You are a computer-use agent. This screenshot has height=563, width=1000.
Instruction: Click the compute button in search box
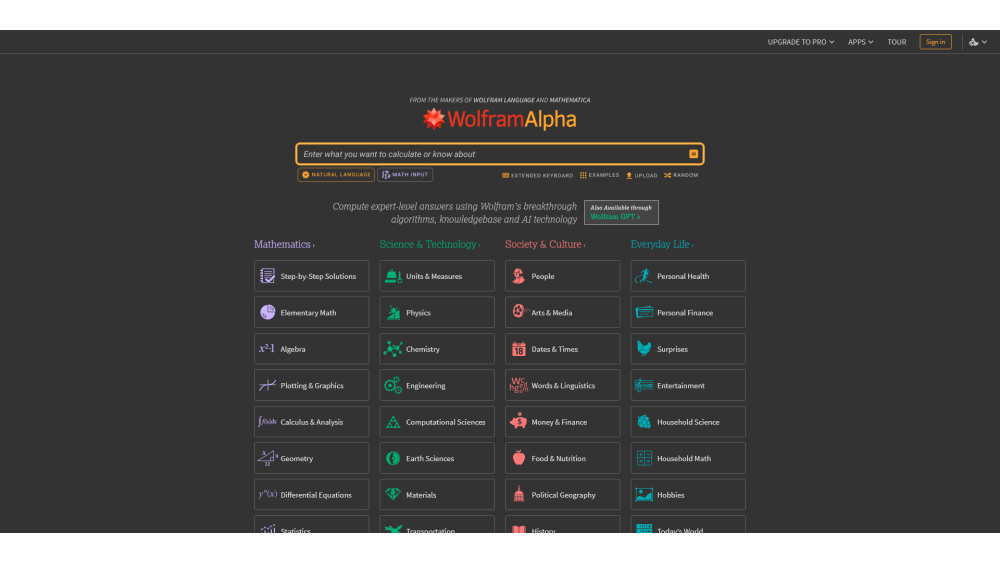(693, 154)
